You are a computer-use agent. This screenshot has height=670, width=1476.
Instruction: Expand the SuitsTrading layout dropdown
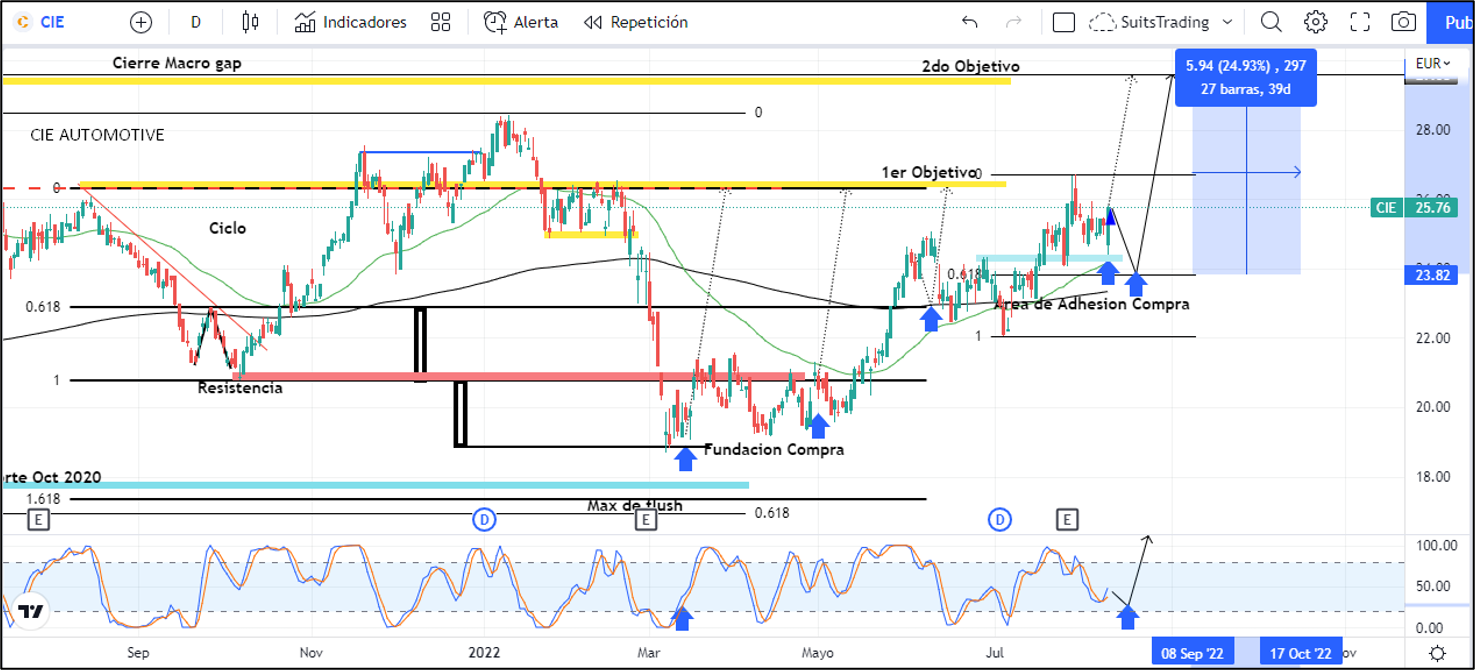click(1227, 22)
